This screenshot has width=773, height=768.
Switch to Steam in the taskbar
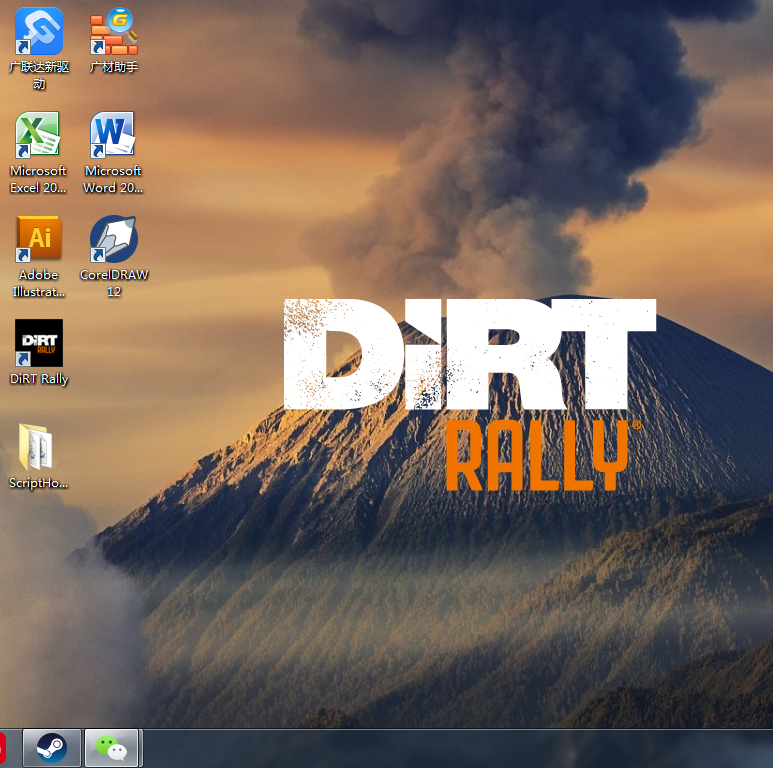coord(52,748)
